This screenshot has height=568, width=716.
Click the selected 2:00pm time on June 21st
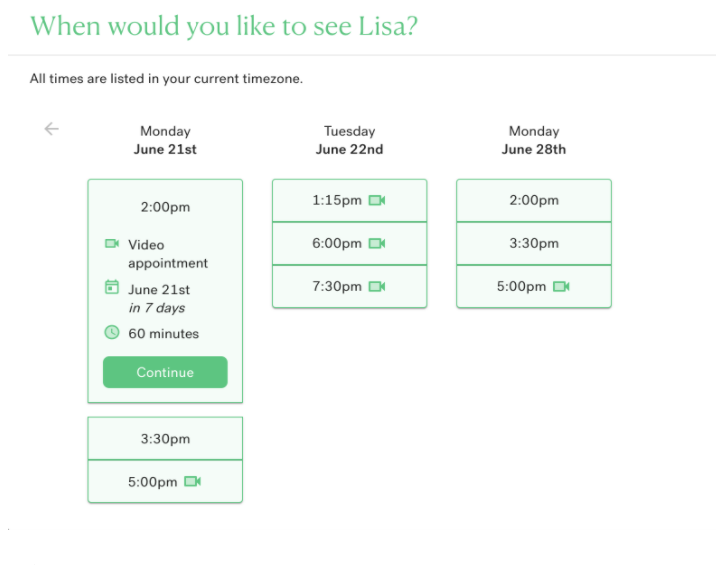(x=165, y=207)
